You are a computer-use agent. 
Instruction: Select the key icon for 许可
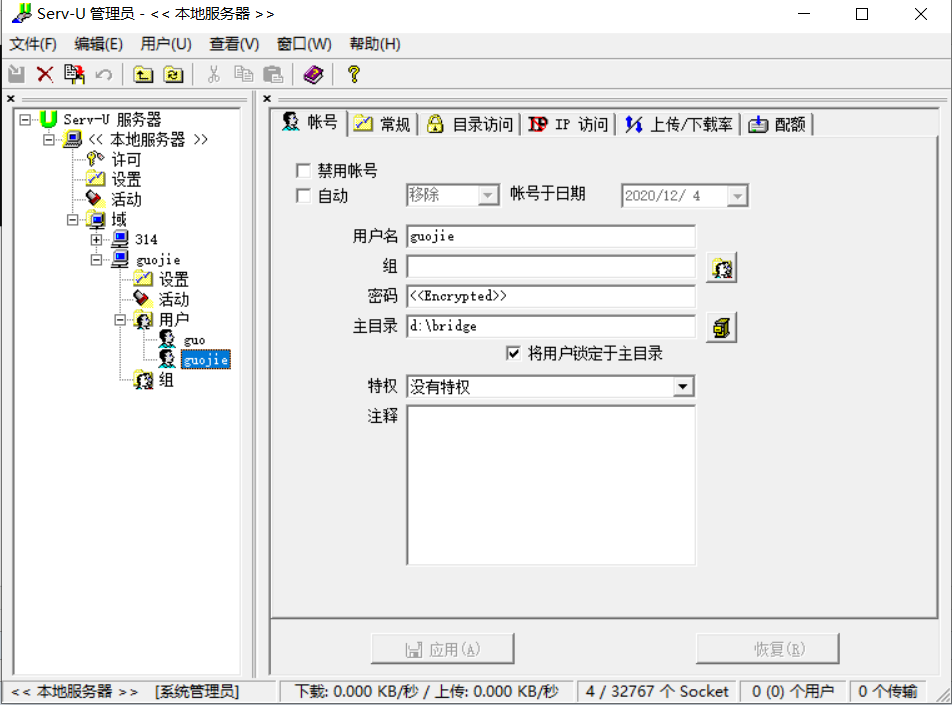point(95,159)
